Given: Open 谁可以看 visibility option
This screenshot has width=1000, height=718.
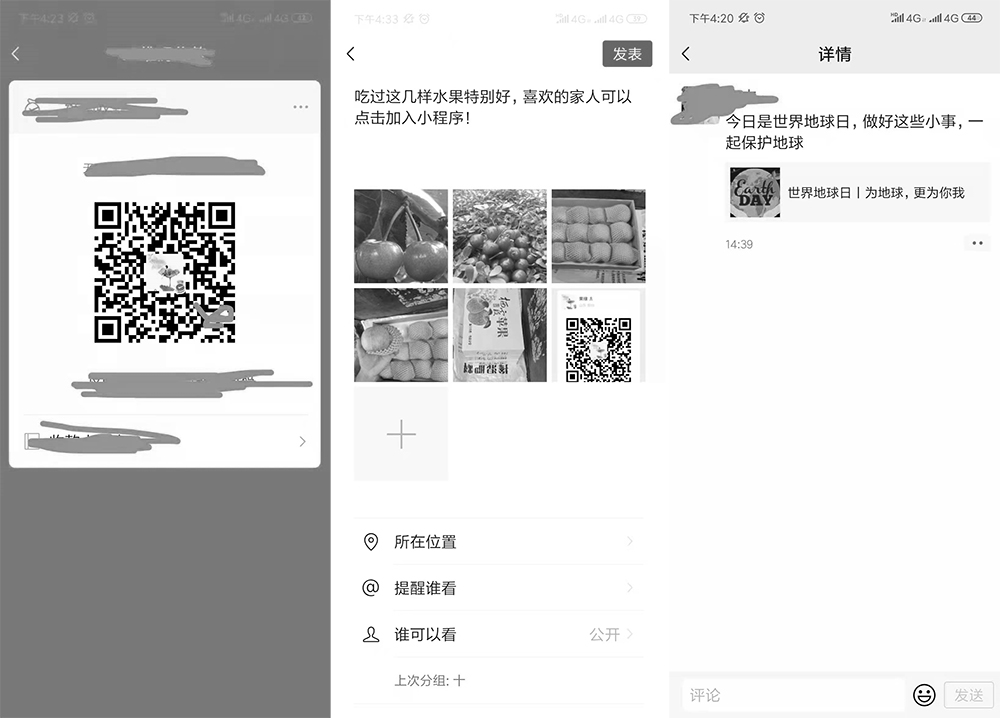Looking at the screenshot, I should click(498, 634).
